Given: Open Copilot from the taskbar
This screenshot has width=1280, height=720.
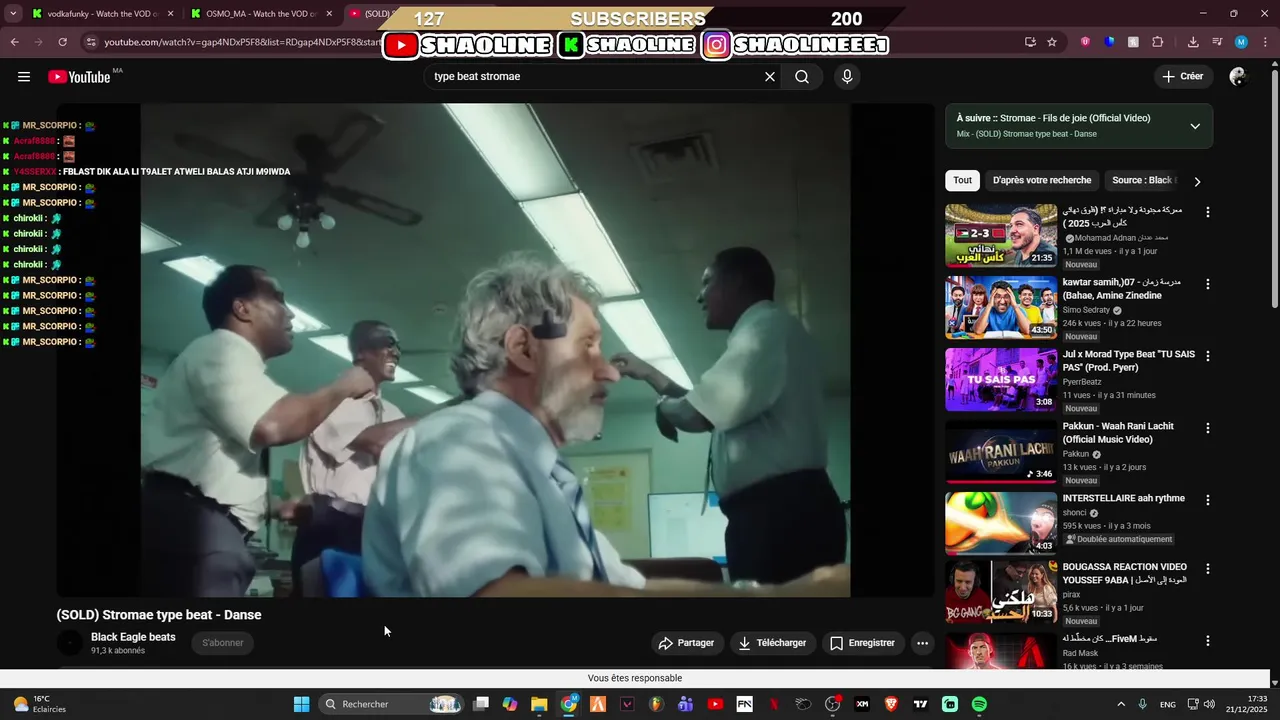Looking at the screenshot, I should [x=510, y=704].
